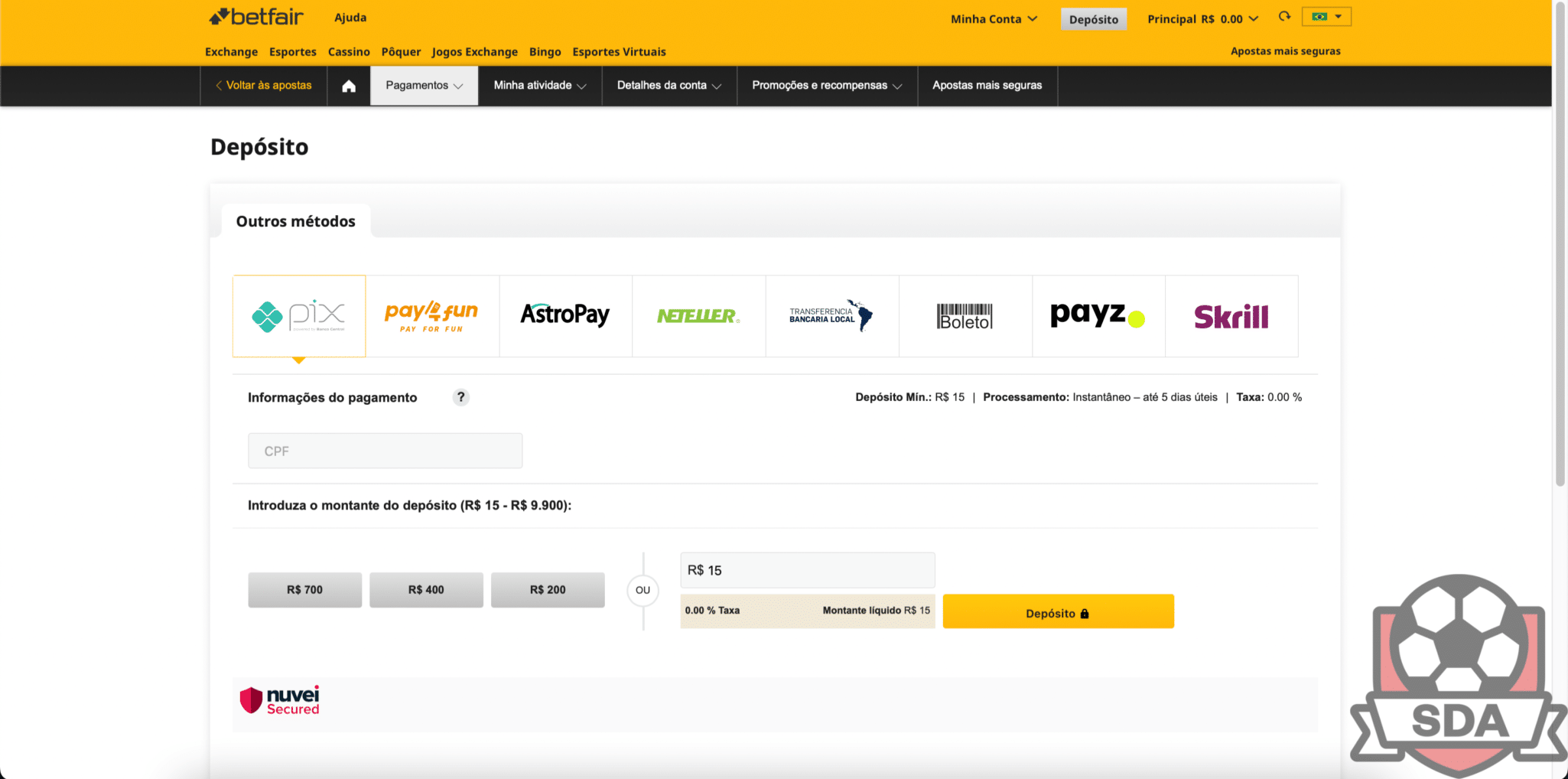The width and height of the screenshot is (1568, 779).
Task: Switch to Outros métodos tab
Action: click(x=296, y=221)
